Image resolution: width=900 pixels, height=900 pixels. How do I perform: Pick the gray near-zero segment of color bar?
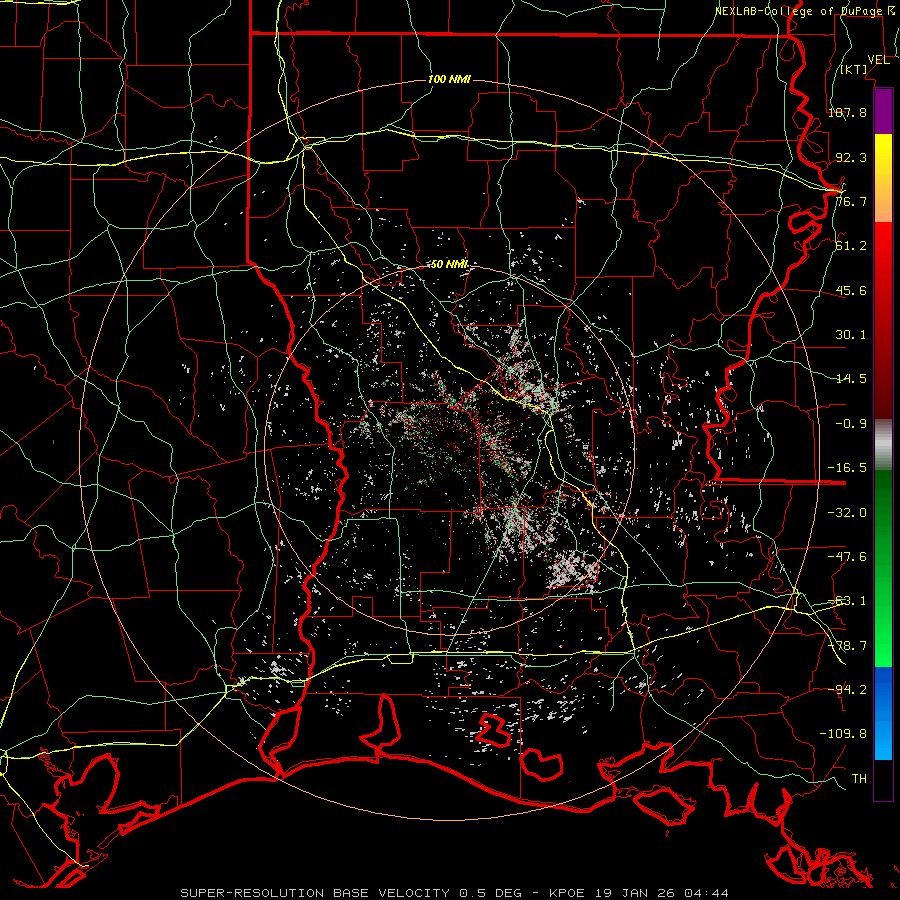883,445
